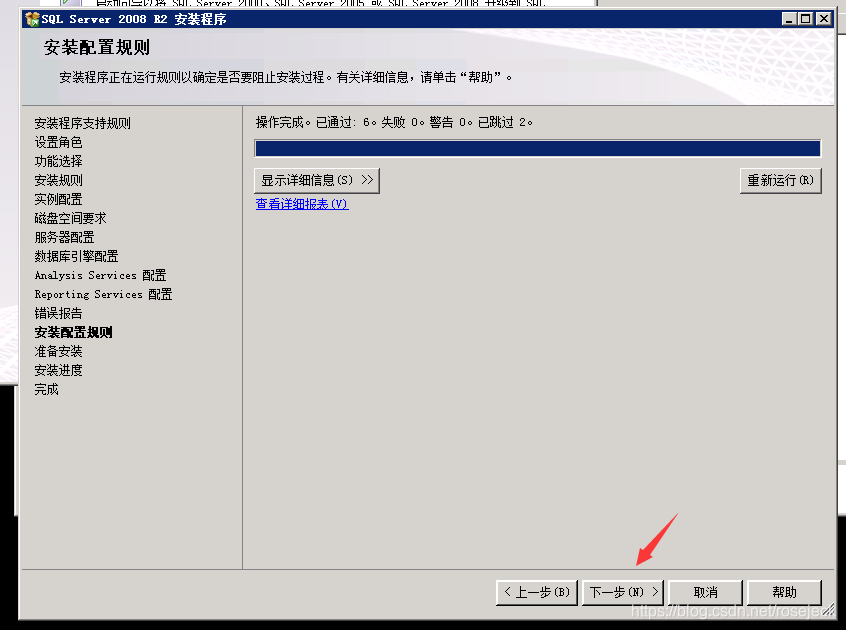
Task: Click the 重新运行(R) button
Action: tap(780, 180)
